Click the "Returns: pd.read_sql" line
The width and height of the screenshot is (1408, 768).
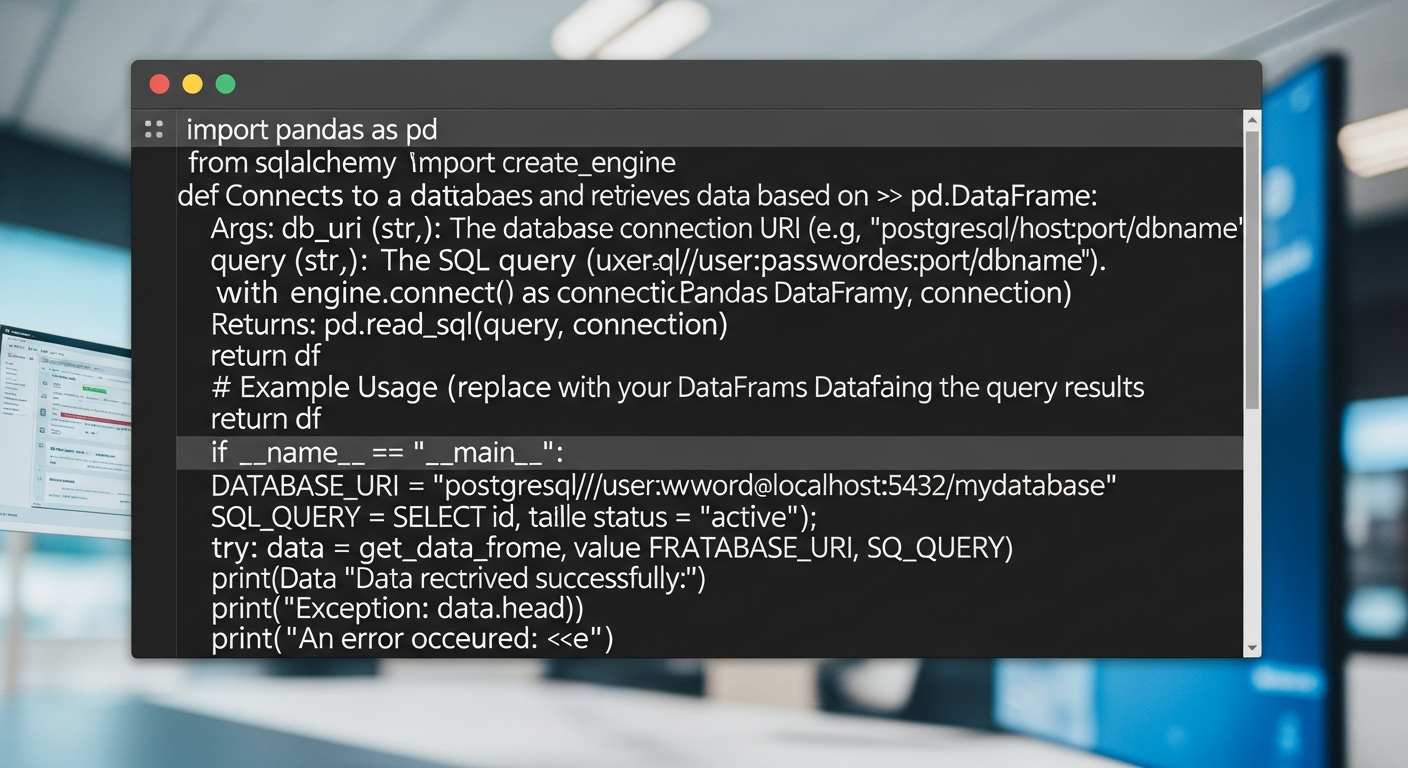469,325
